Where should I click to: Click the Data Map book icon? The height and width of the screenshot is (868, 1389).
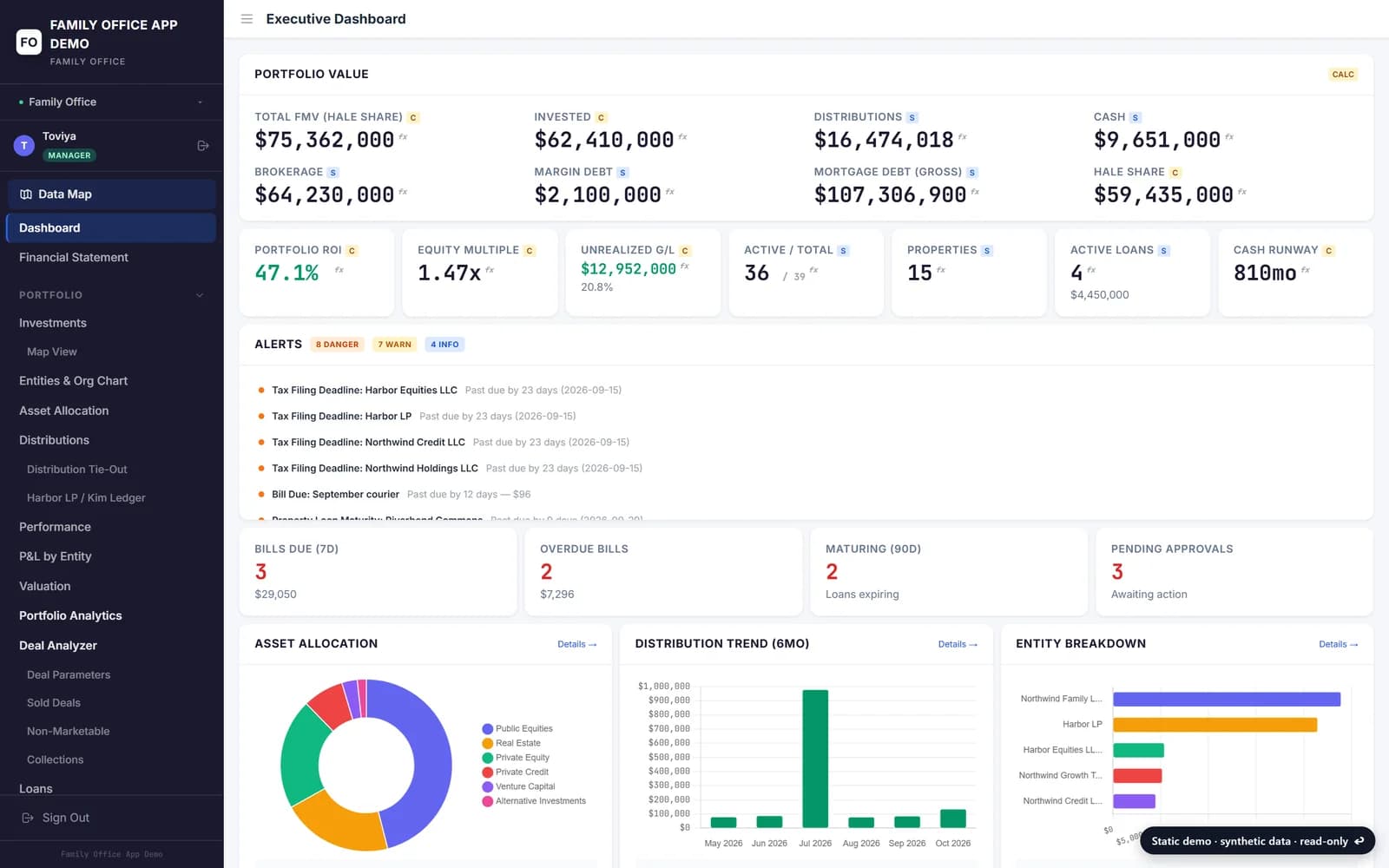coord(26,194)
